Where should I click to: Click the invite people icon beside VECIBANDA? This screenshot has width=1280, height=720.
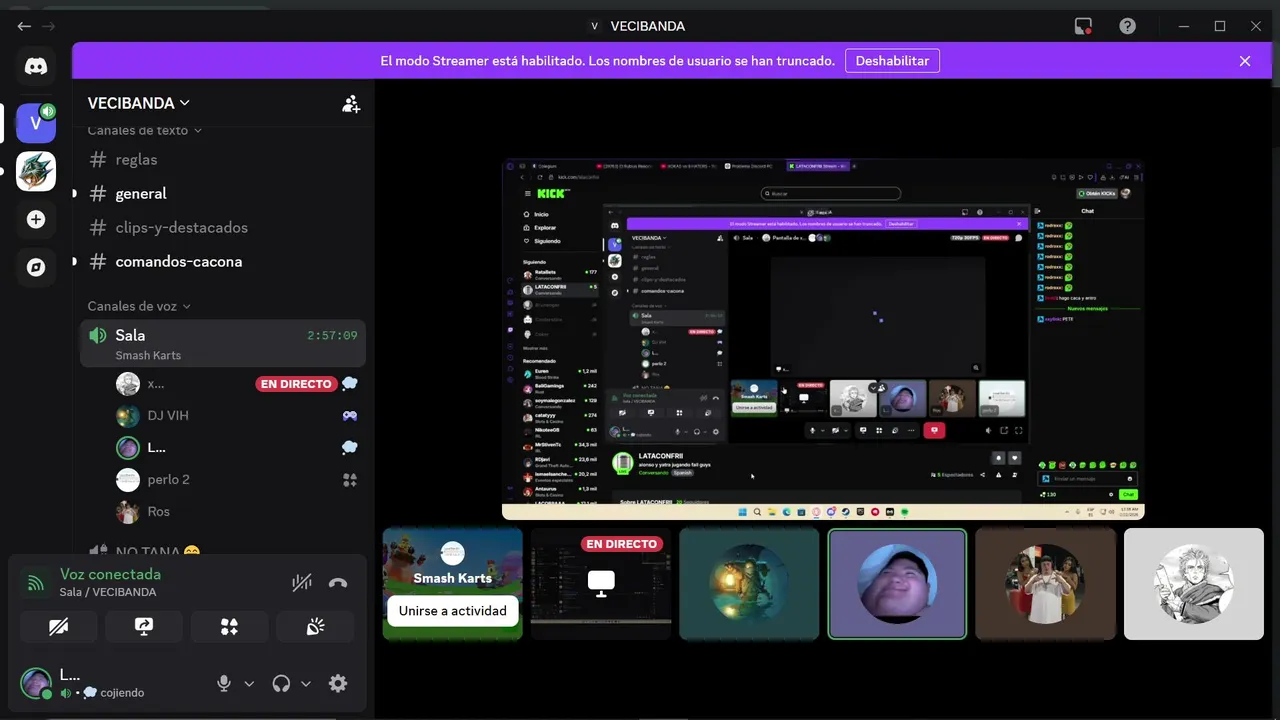click(351, 103)
